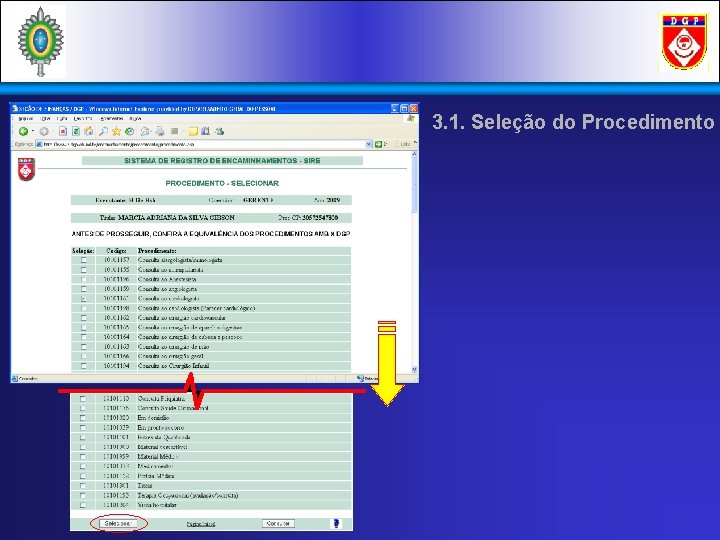
Task: Check the Consulta ao cirurgião cardiovascular checkbox
Action: [x=83, y=318]
